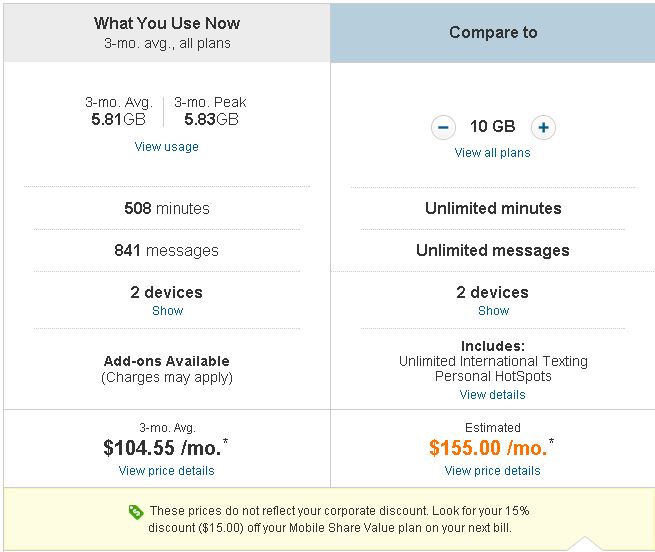View price details for $155.00 estimate
The height and width of the screenshot is (552, 655).
point(493,471)
